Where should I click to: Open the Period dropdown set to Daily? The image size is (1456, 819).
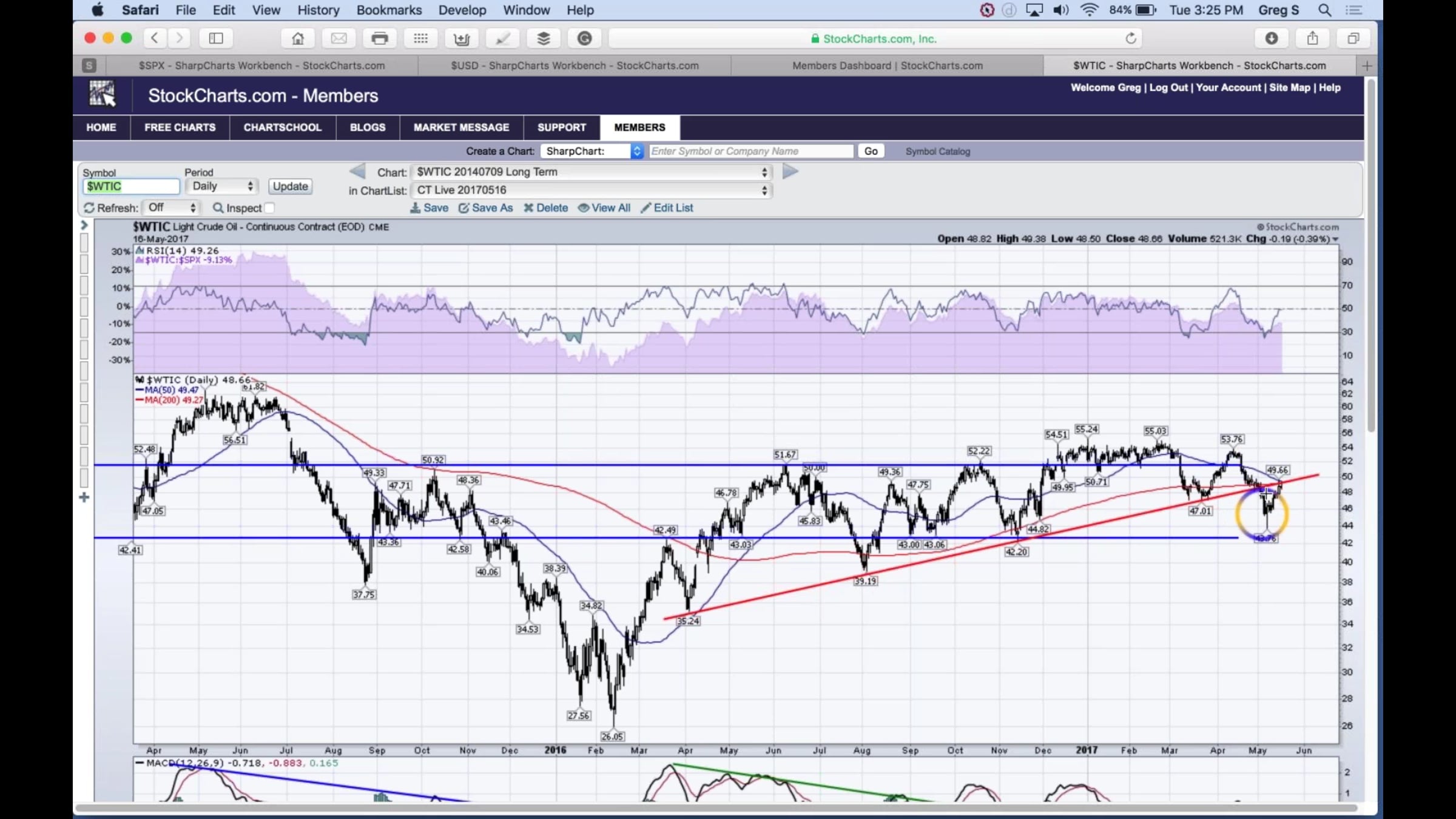[x=222, y=186]
